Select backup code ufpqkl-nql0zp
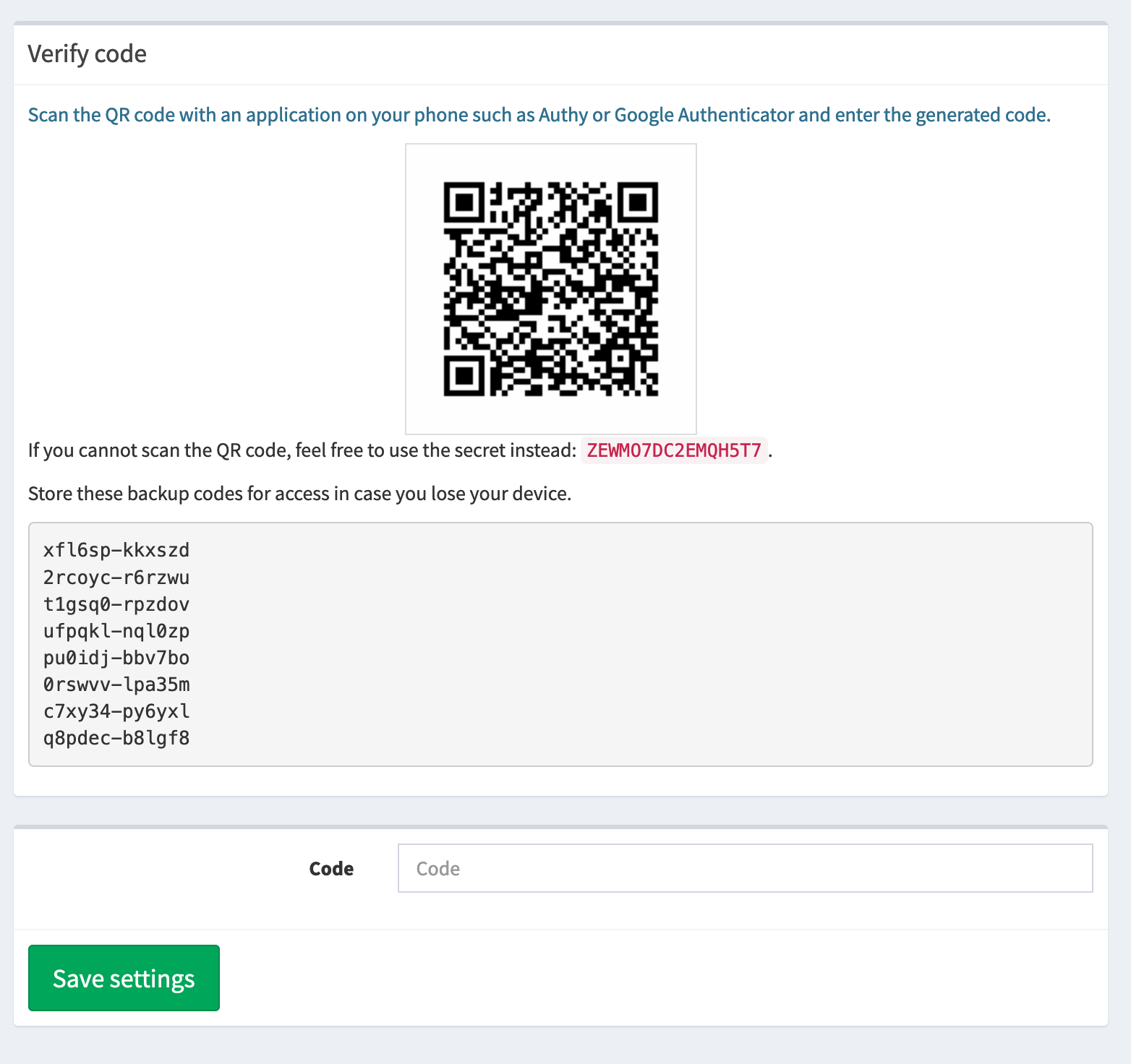This screenshot has height=1064, width=1131. tap(116, 630)
